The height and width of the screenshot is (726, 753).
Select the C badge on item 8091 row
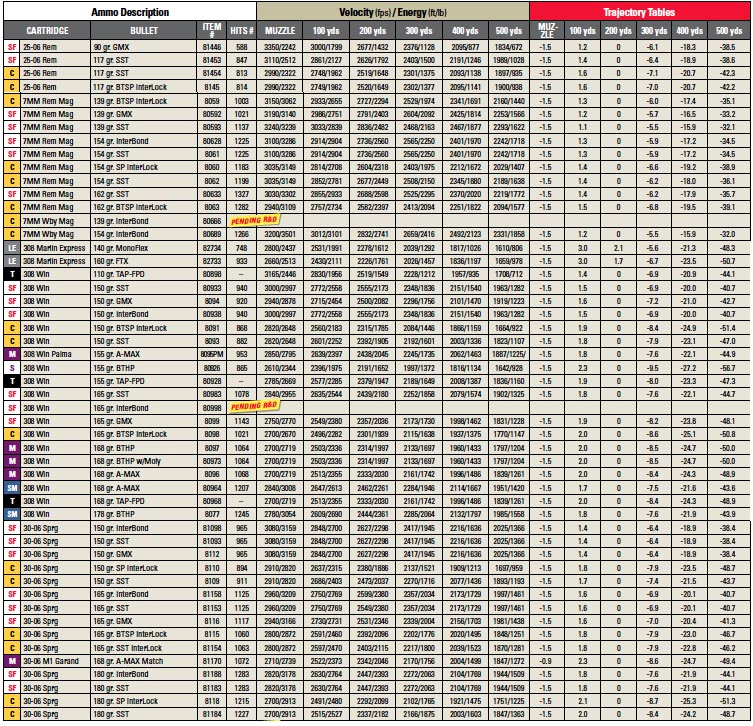pyautogui.click(x=12, y=328)
